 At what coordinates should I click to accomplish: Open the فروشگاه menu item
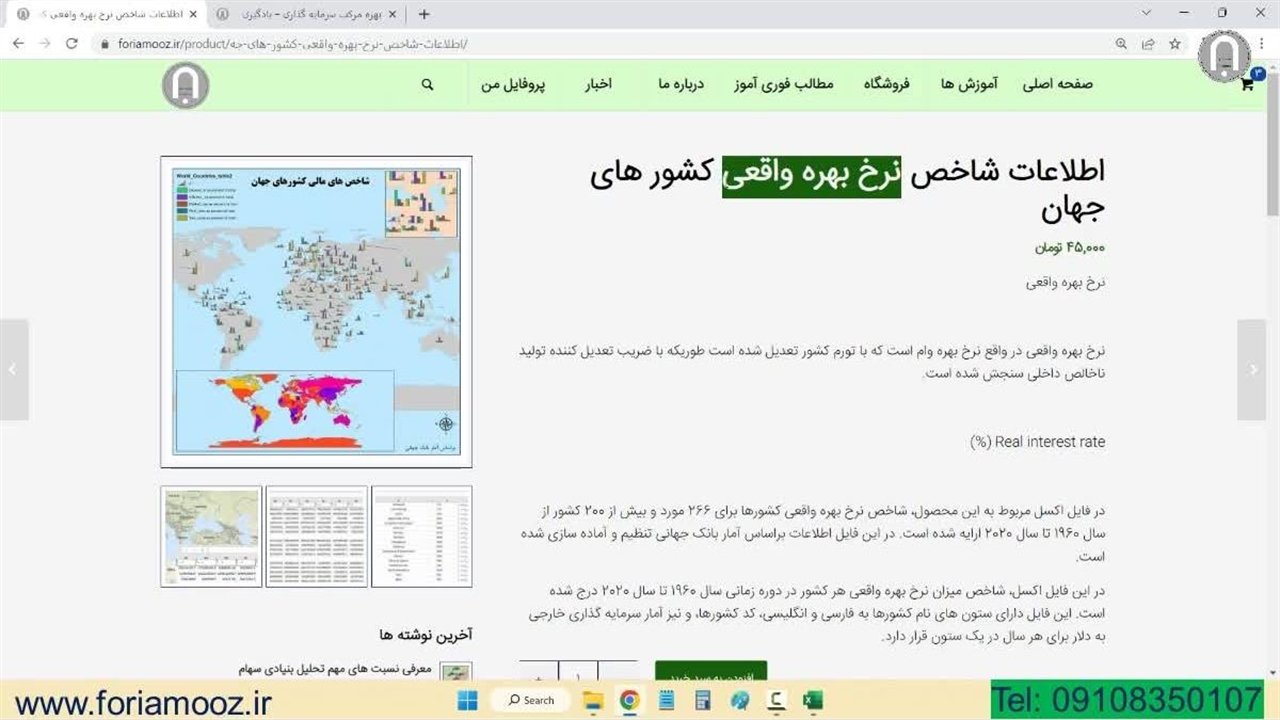tap(886, 85)
